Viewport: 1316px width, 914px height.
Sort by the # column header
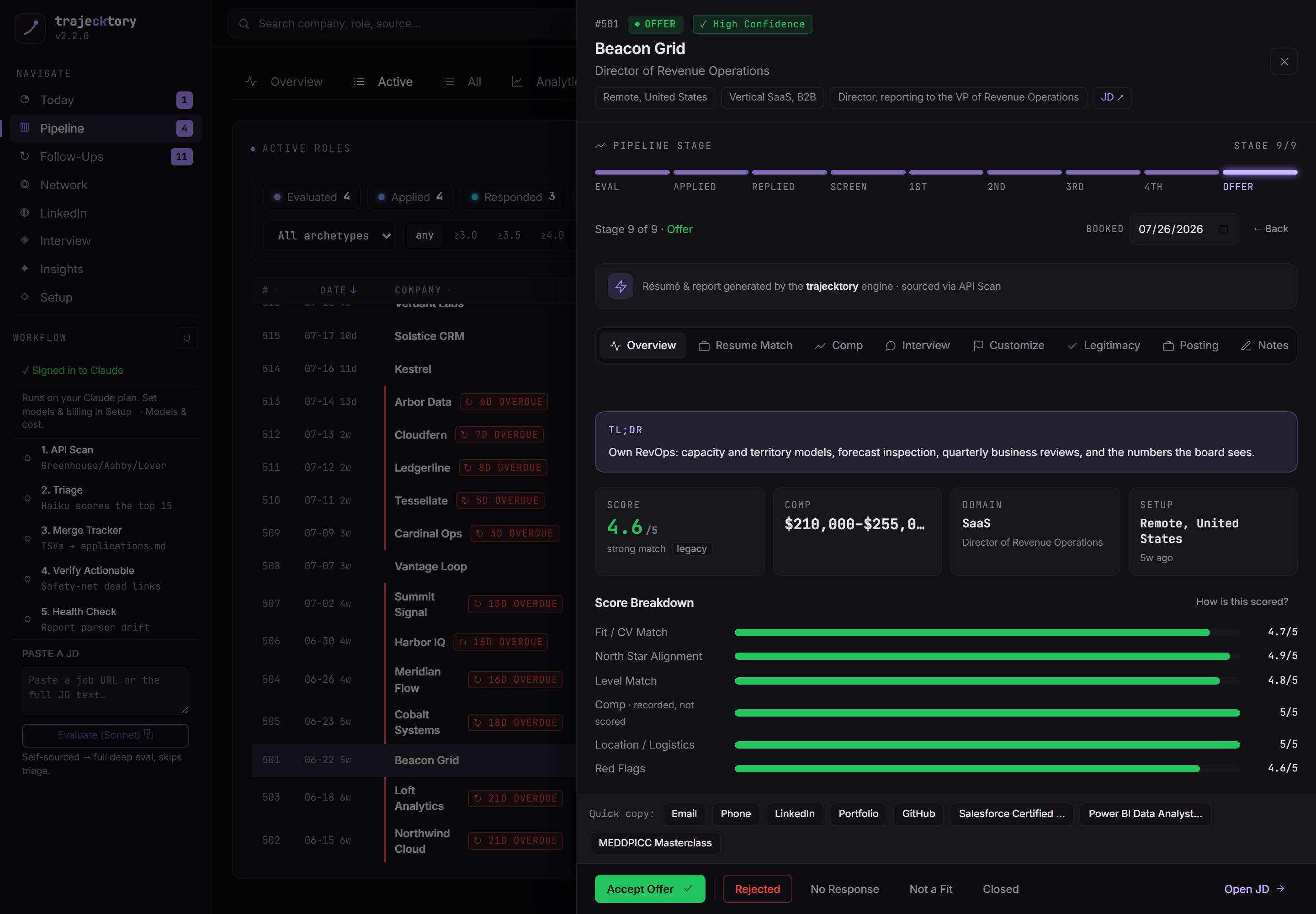pos(269,290)
